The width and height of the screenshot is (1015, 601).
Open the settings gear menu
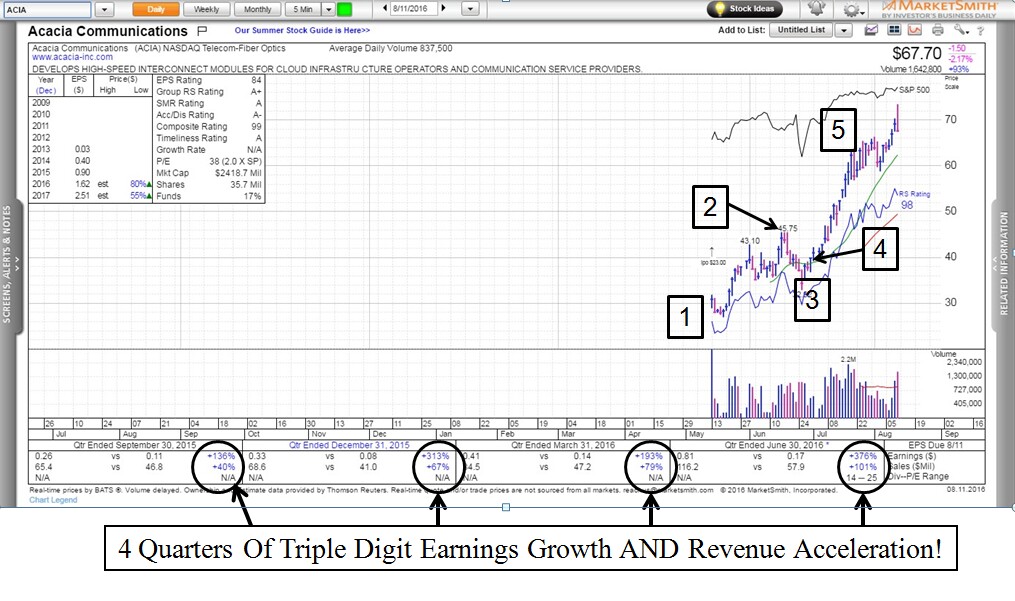(x=851, y=10)
